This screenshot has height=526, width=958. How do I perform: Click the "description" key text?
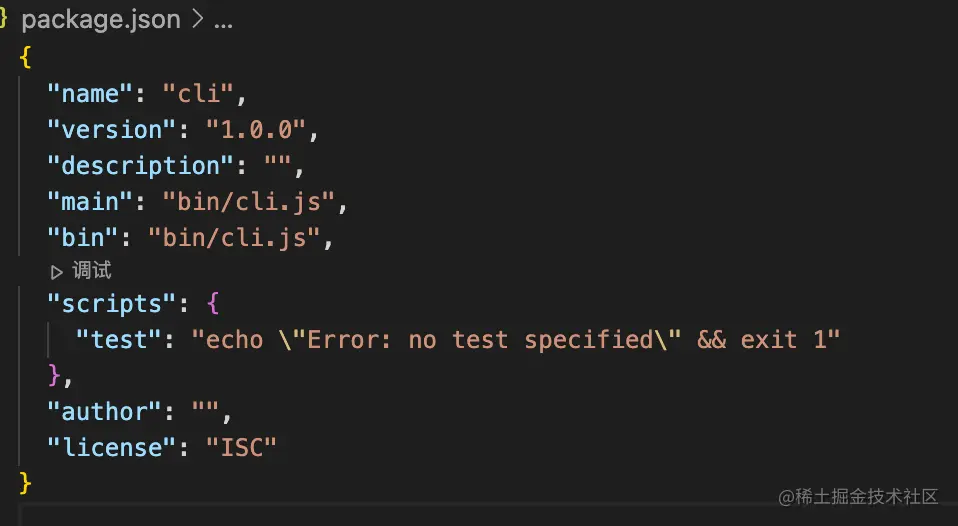(x=141, y=166)
